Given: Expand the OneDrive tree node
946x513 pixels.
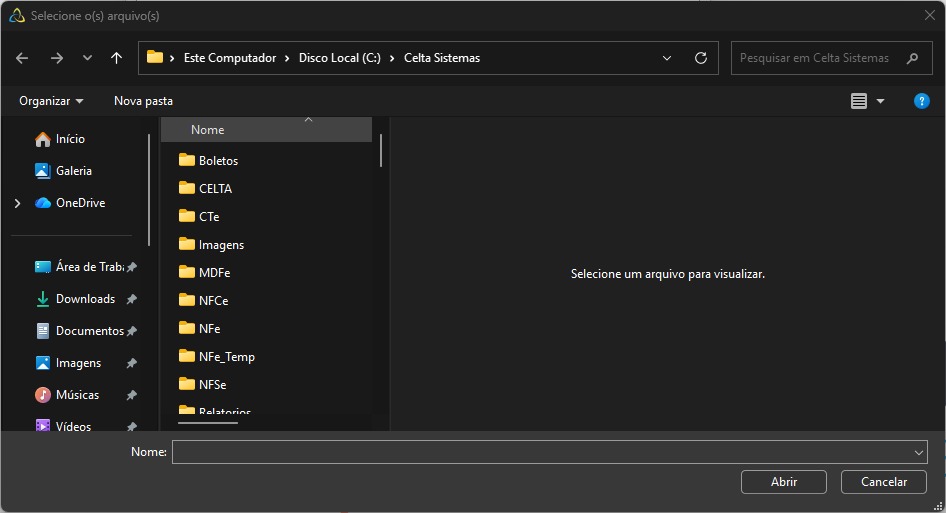Looking at the screenshot, I should click(x=17, y=203).
